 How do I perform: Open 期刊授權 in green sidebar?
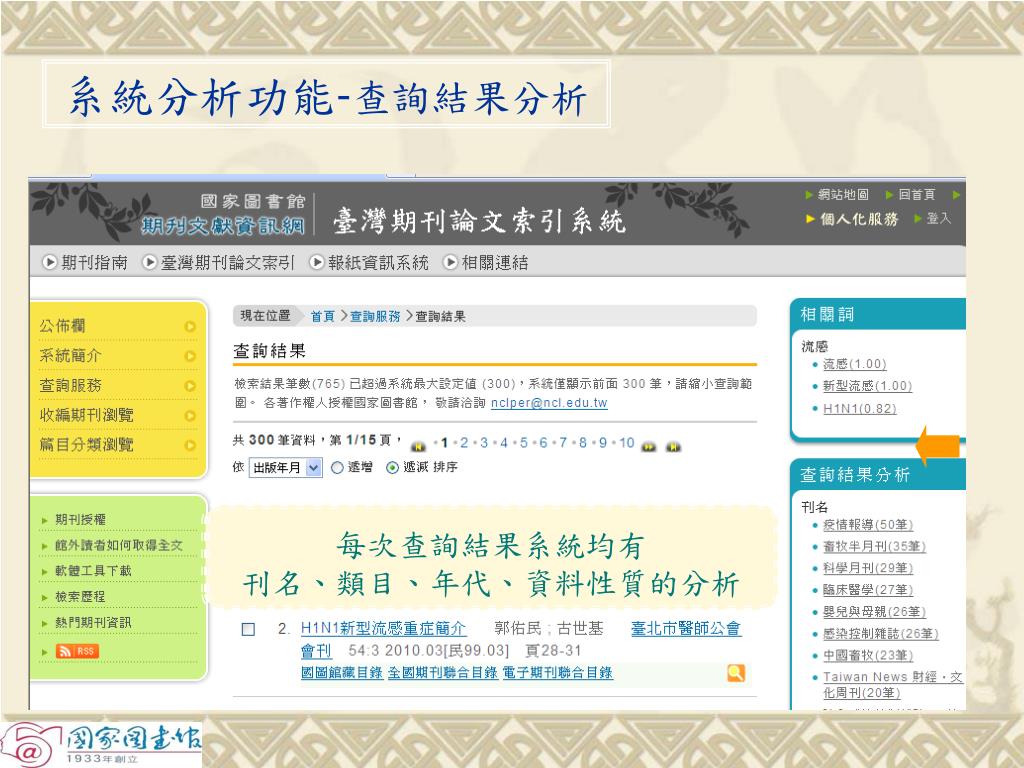tap(80, 519)
